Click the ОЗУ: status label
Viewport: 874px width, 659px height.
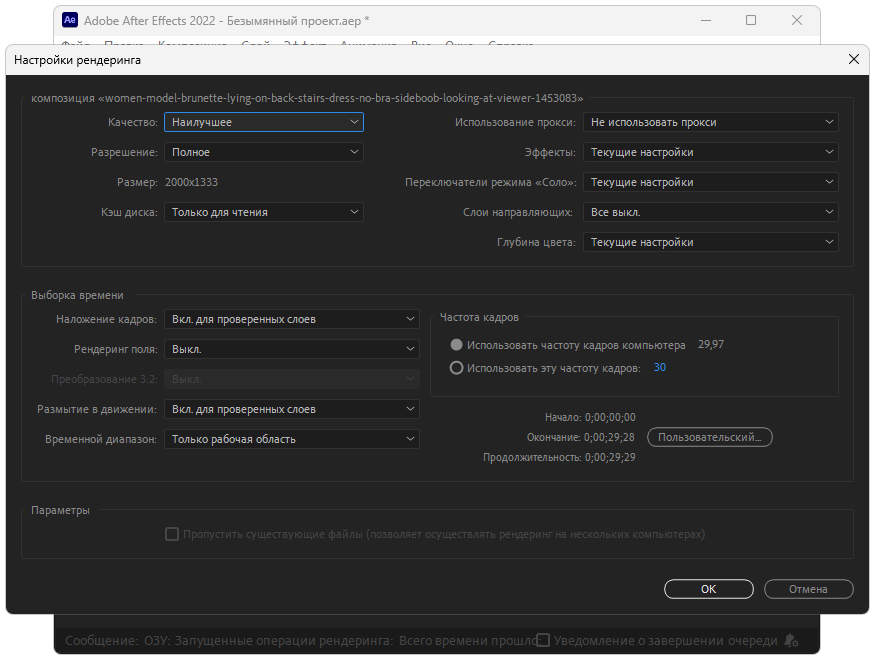pos(157,641)
